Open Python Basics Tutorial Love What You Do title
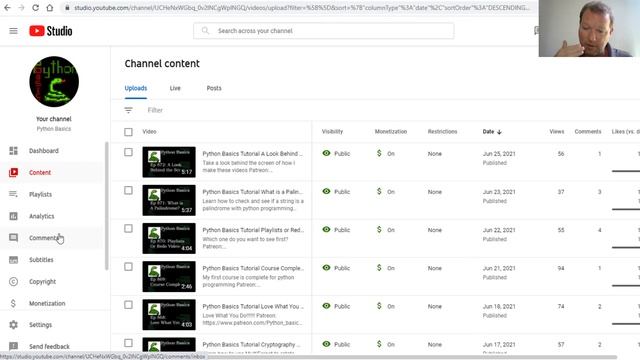This screenshot has height=360, width=640. click(253, 307)
